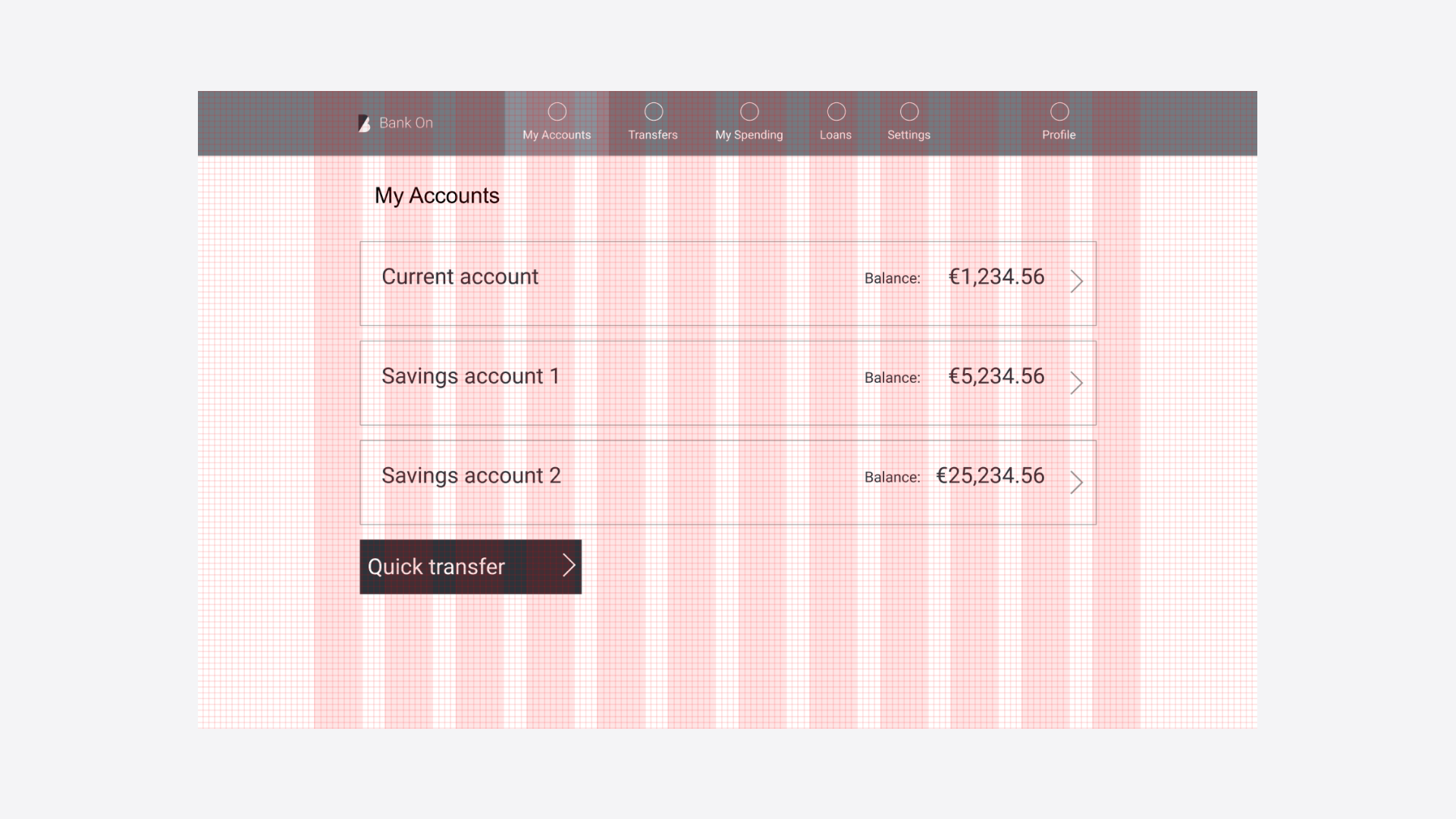Open the Settings tab label

(x=908, y=135)
